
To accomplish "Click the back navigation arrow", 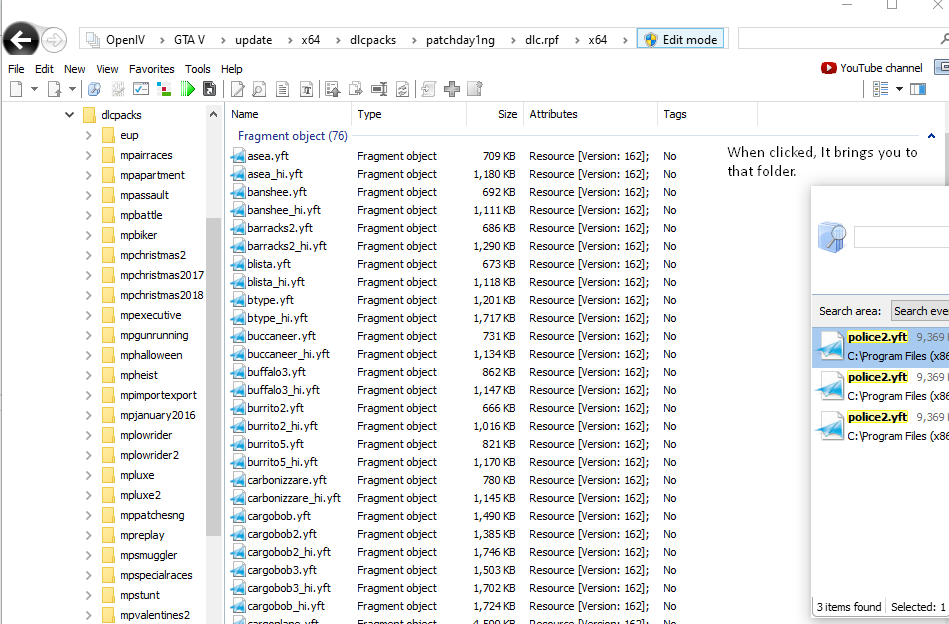I will click(x=21, y=40).
